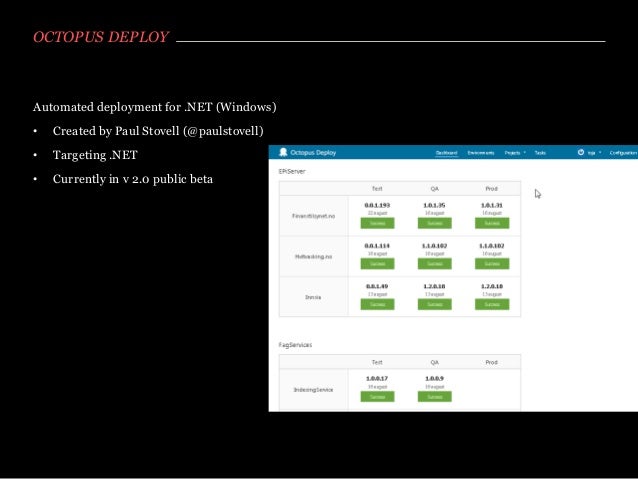Click the QA column header in EPiServer table
The height and width of the screenshot is (479, 638).
pos(435,188)
